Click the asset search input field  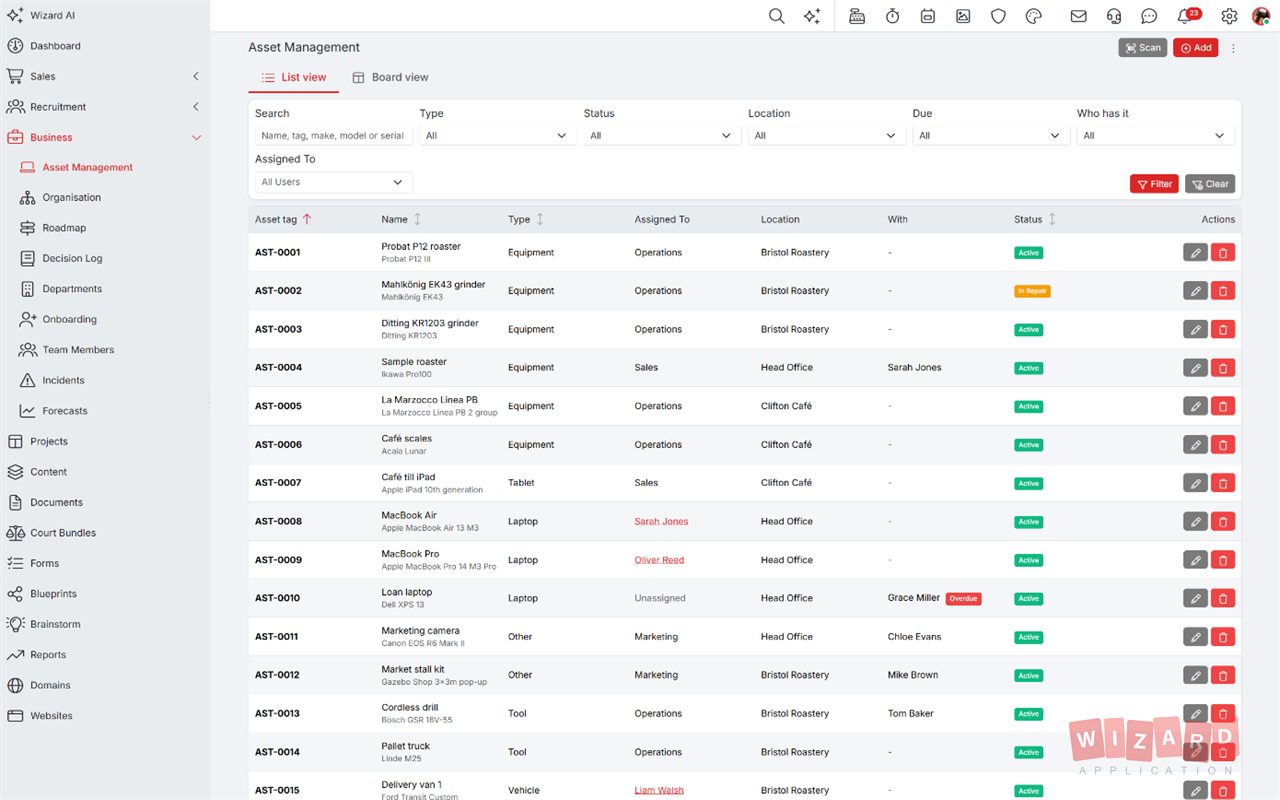(334, 135)
